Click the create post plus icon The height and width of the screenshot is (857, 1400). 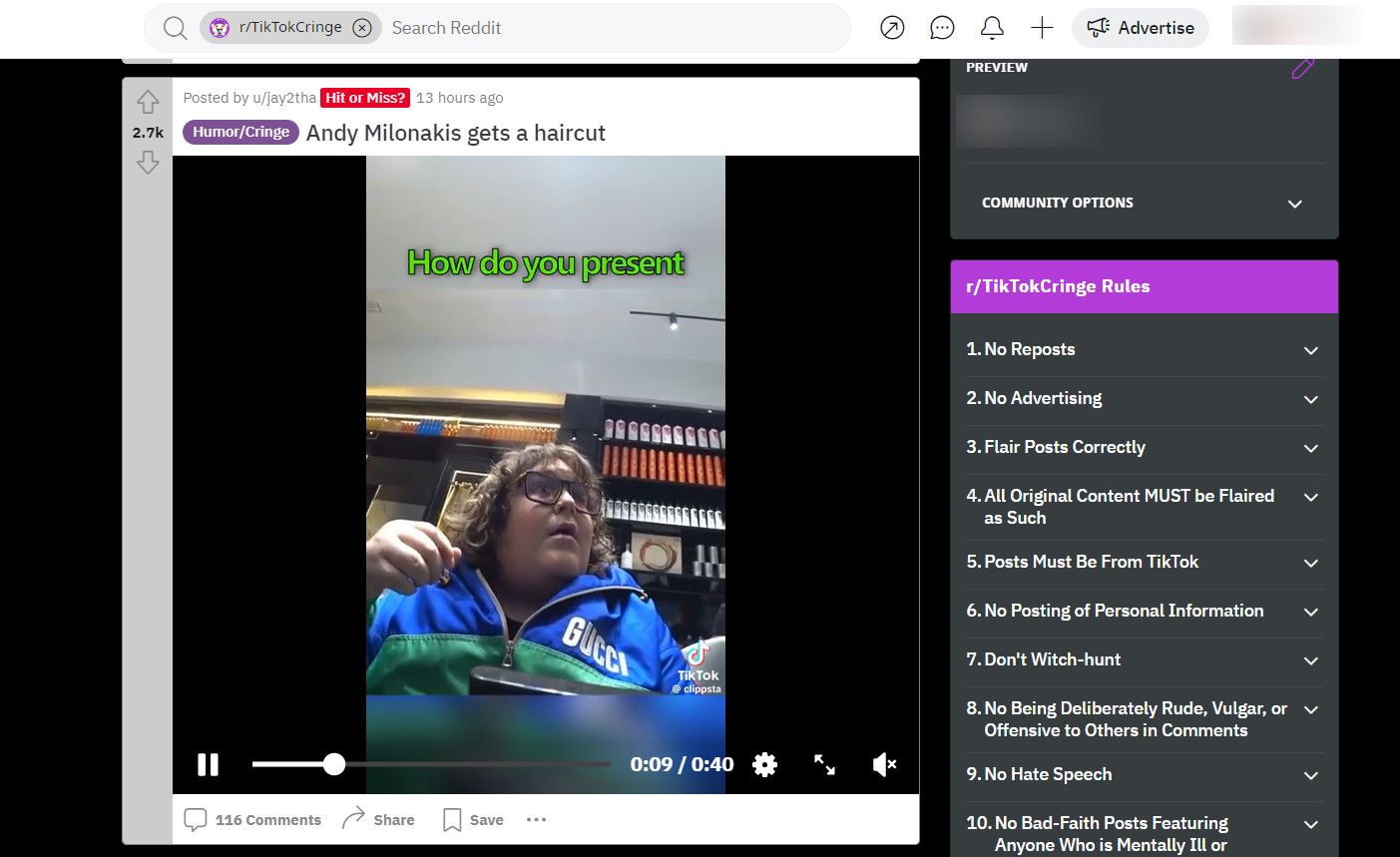1042,28
